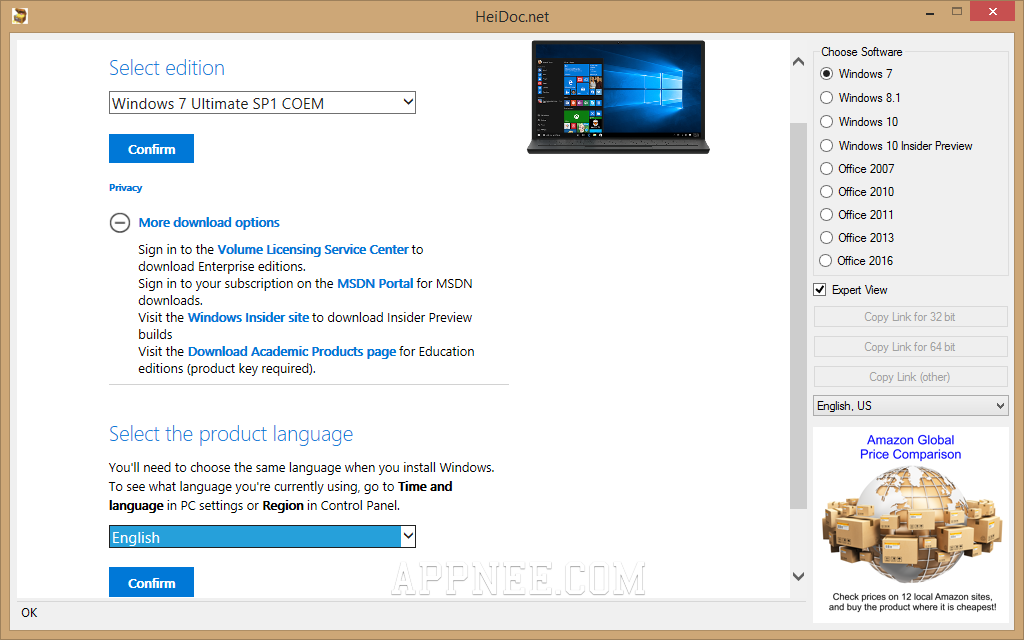Click the Amazon globe with boxes image

tap(911, 523)
